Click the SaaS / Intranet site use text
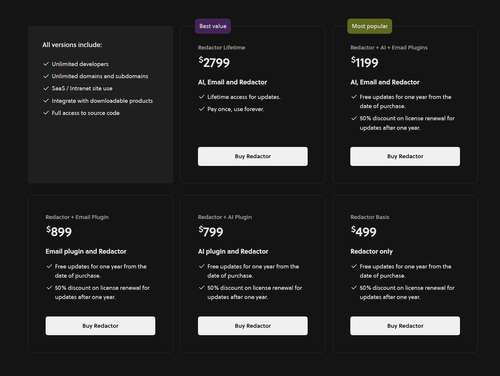 click(82, 88)
